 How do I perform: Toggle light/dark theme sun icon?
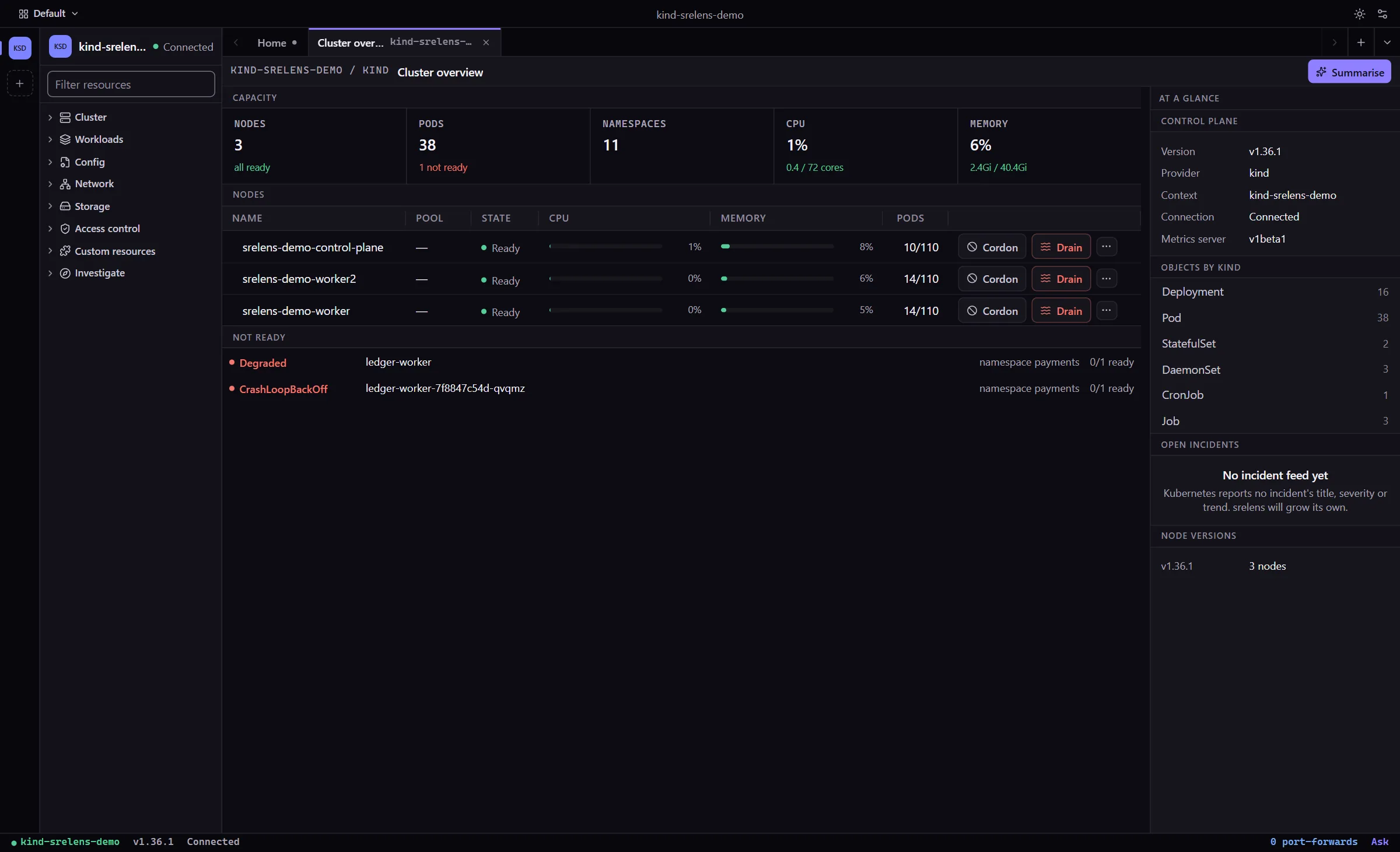[x=1360, y=14]
